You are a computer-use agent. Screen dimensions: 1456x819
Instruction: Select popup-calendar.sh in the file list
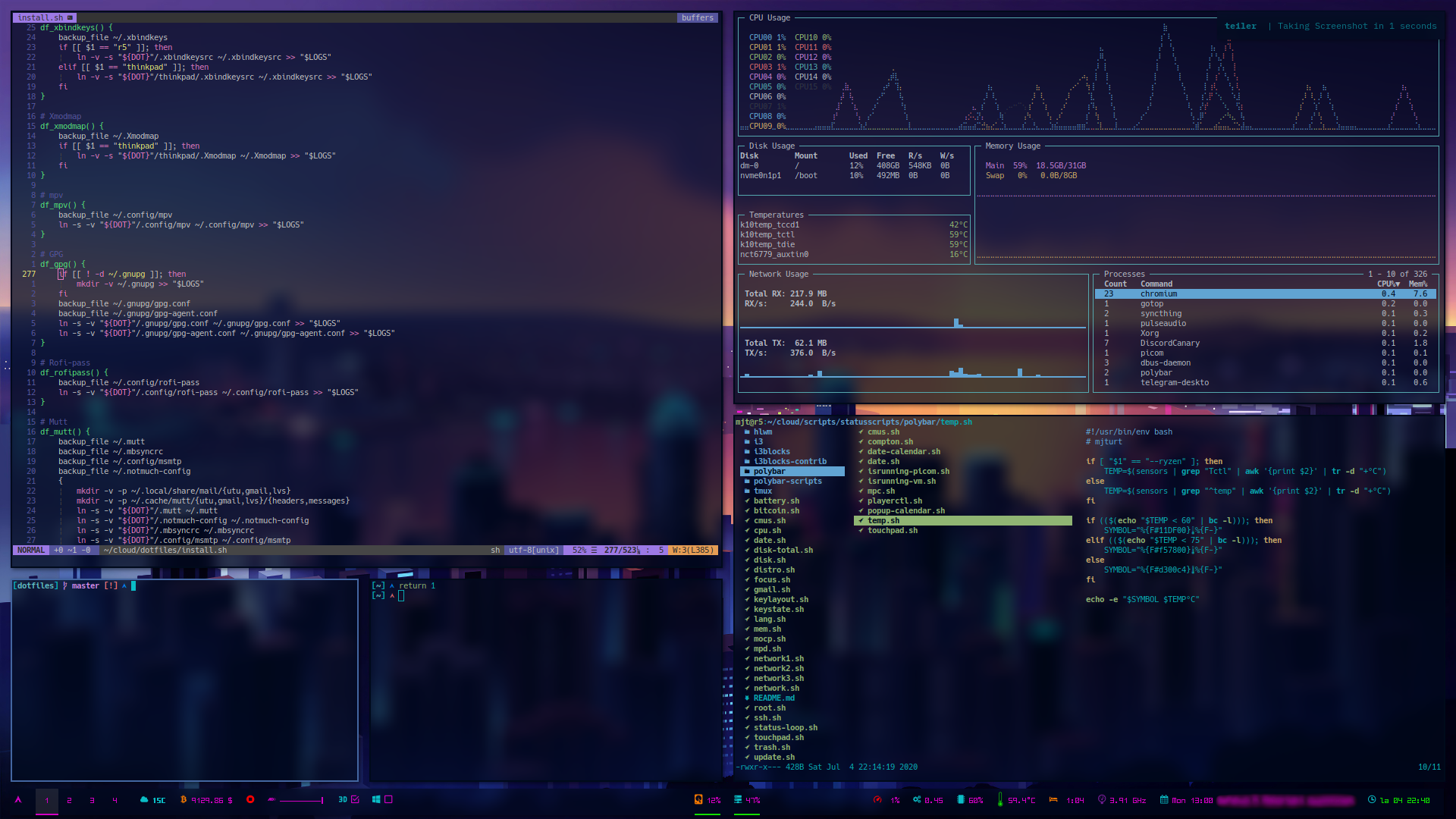click(x=905, y=511)
